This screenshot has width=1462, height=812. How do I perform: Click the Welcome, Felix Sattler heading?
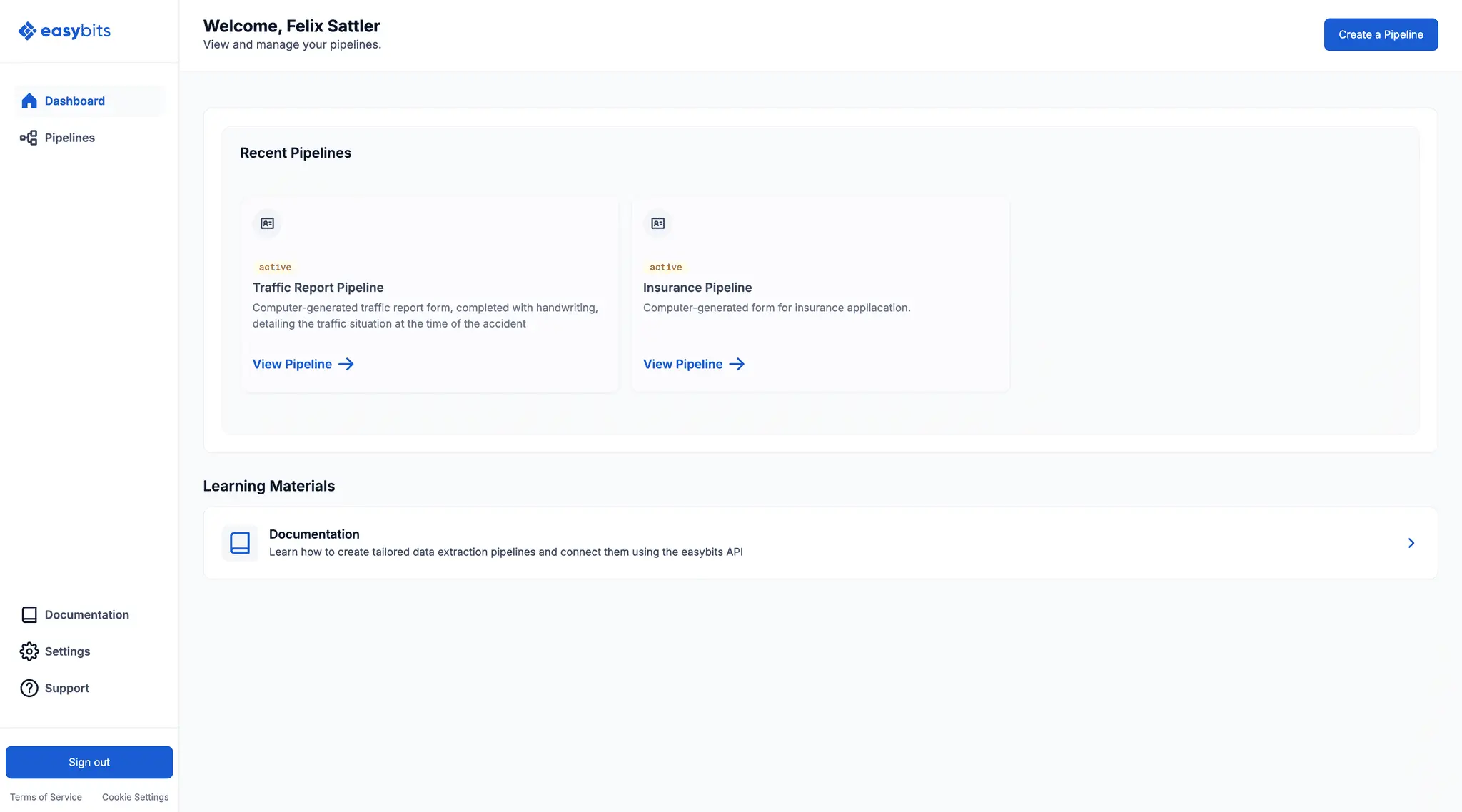[x=291, y=26]
